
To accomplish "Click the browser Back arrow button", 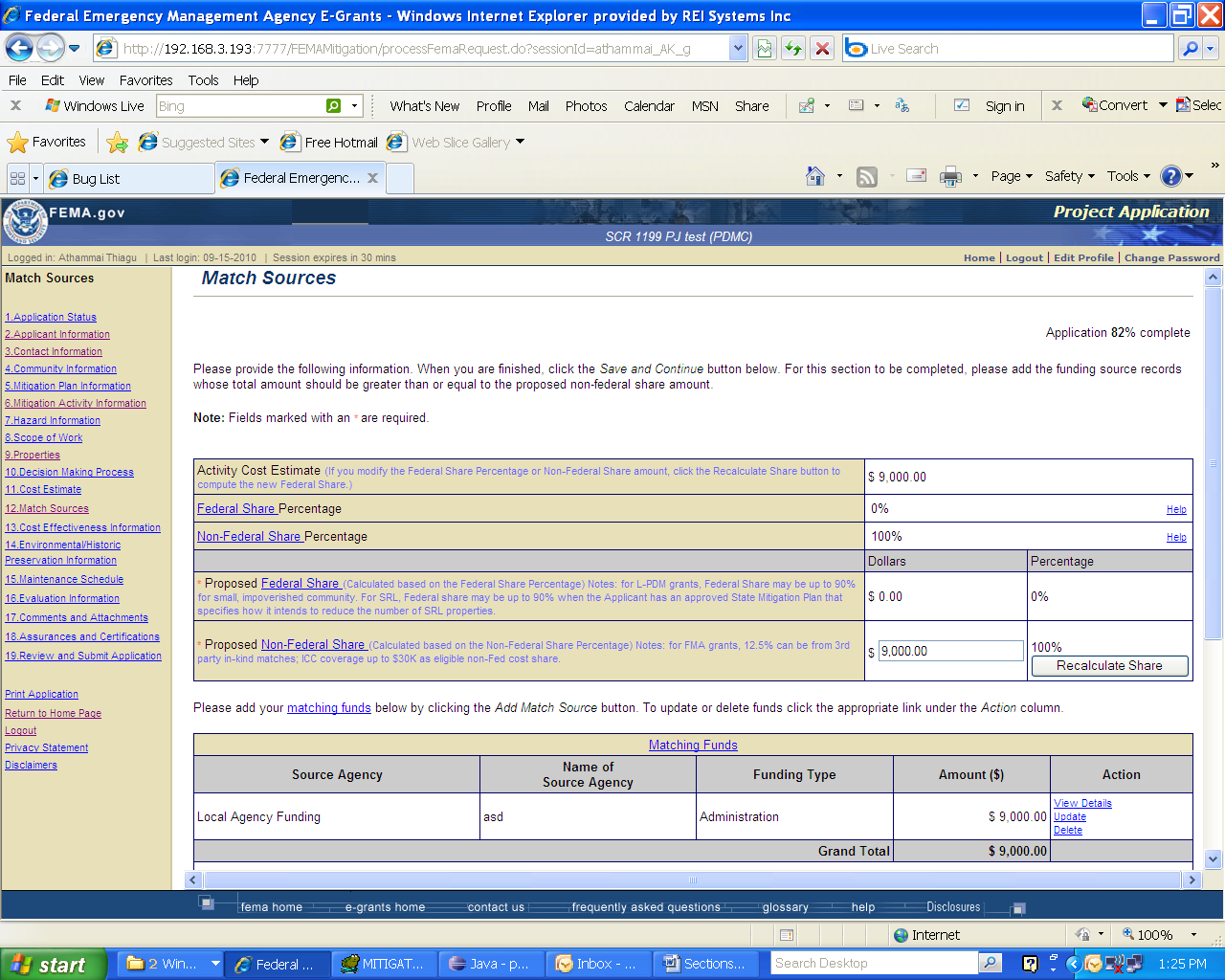I will point(19,48).
